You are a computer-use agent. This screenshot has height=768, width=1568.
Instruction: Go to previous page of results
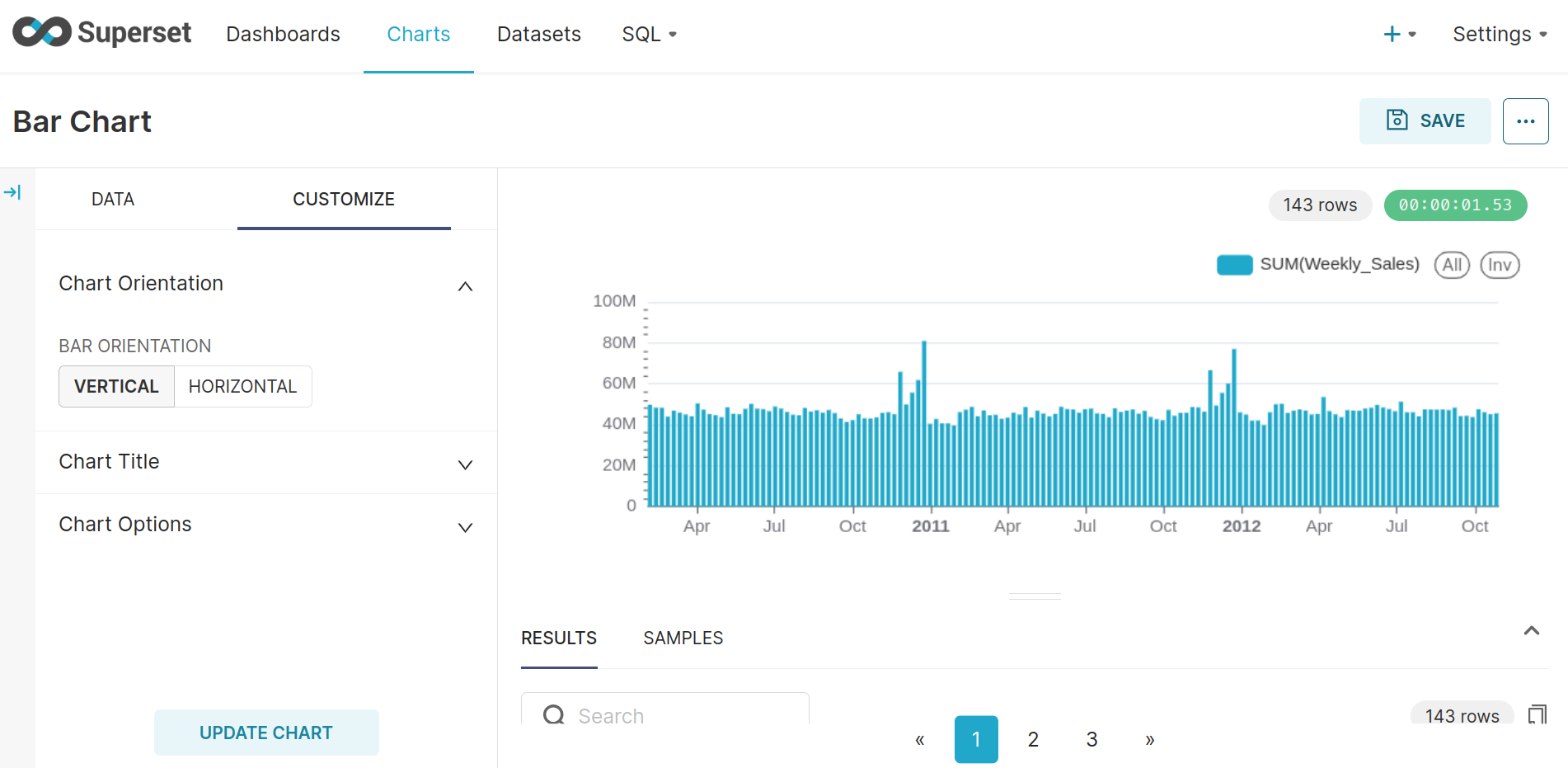tap(919, 739)
